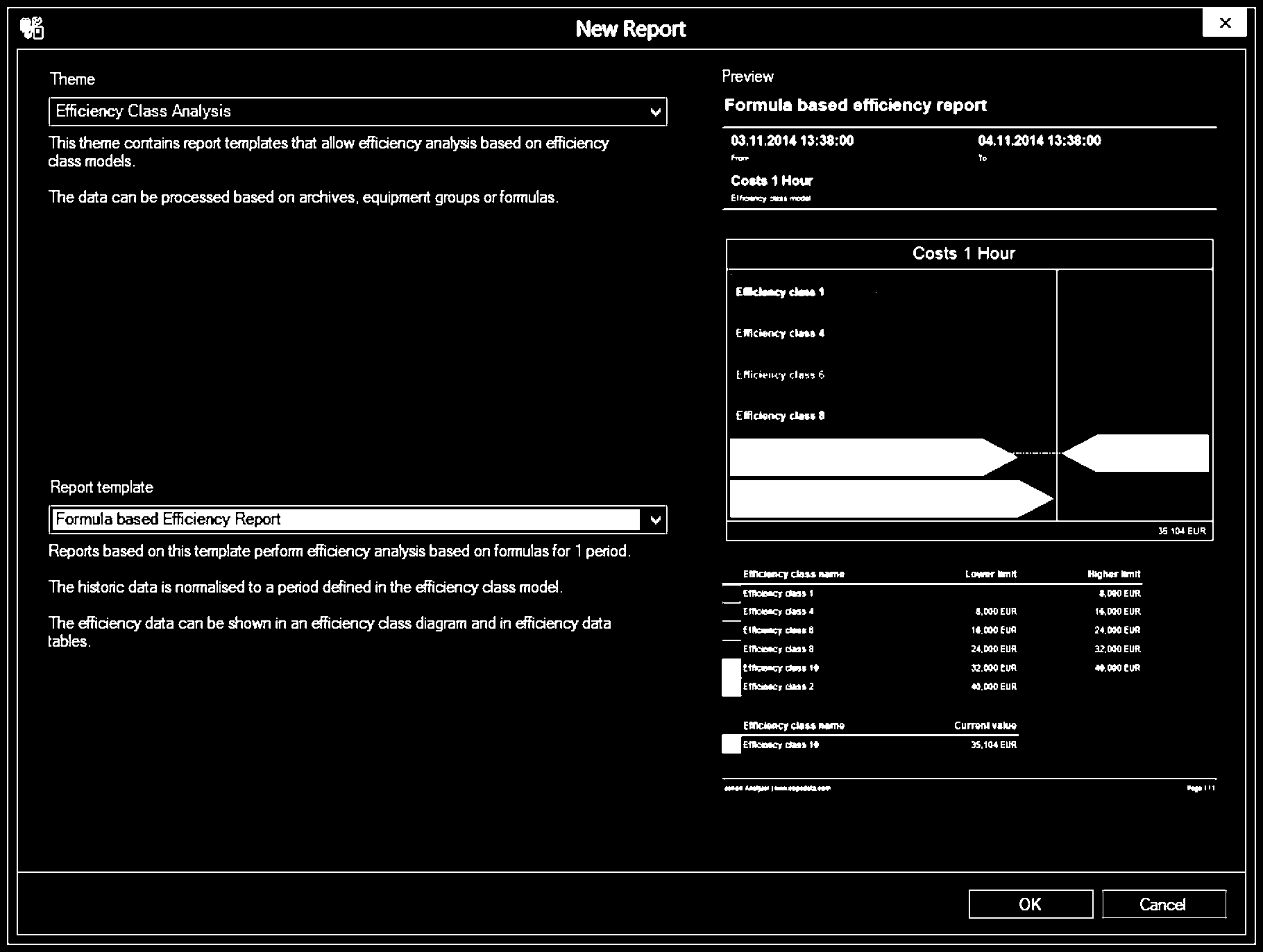Click the 04.11.2014 13:38:00 to date
This screenshot has height=952, width=1263.
click(1040, 141)
